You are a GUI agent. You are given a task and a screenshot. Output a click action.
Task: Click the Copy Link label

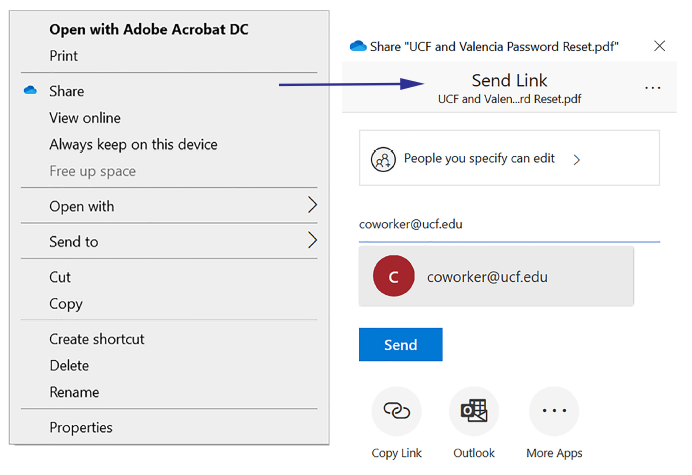pyautogui.click(x=396, y=453)
